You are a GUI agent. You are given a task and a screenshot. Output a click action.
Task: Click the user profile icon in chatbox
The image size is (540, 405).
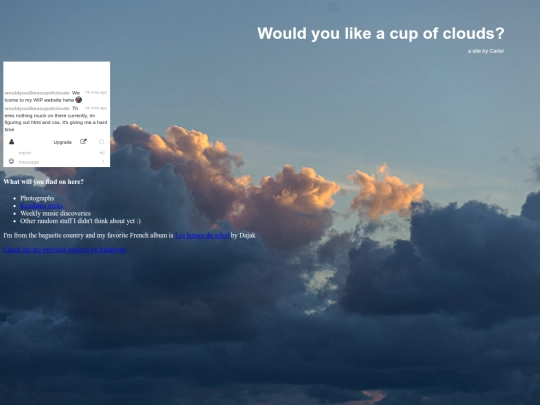(11, 142)
